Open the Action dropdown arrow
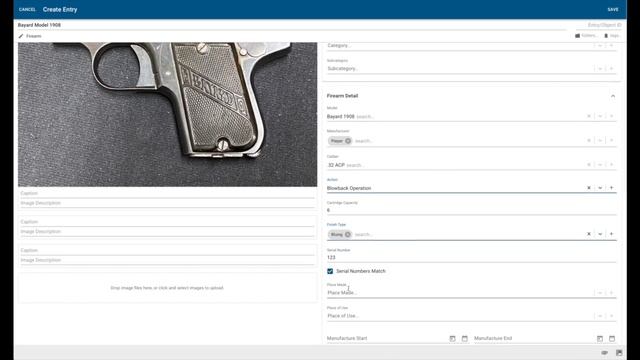 [x=600, y=188]
